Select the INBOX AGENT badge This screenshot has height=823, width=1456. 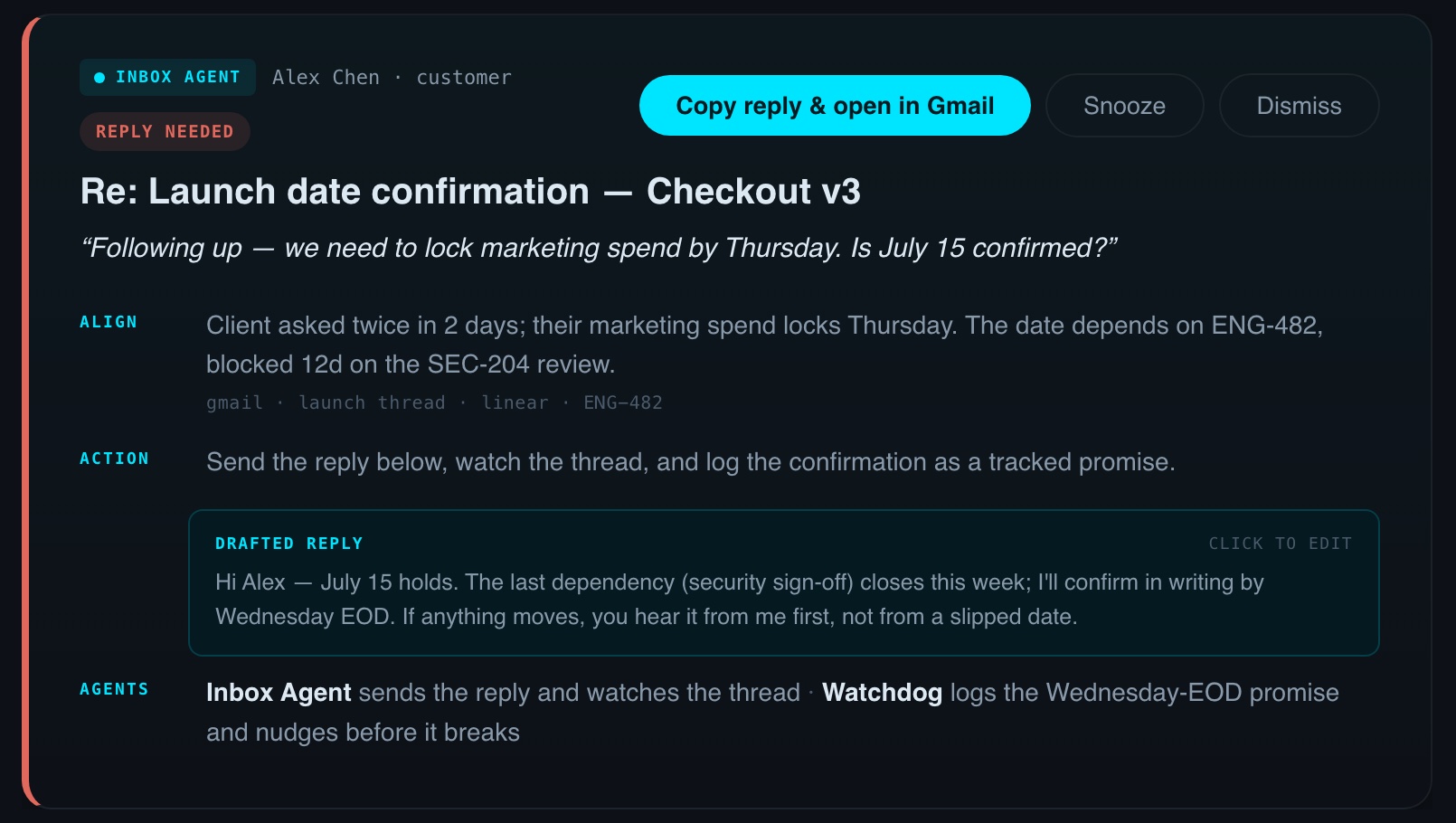tap(167, 78)
